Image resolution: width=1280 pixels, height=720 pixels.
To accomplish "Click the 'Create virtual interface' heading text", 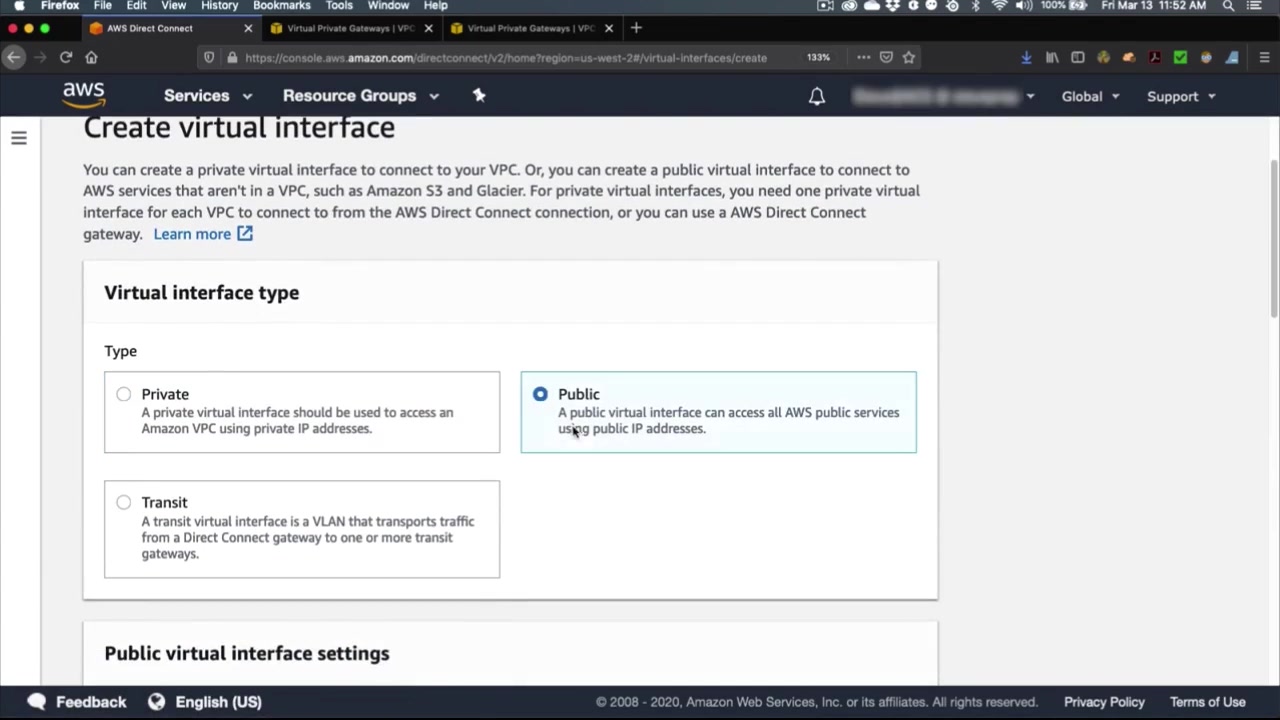I will pos(239,128).
